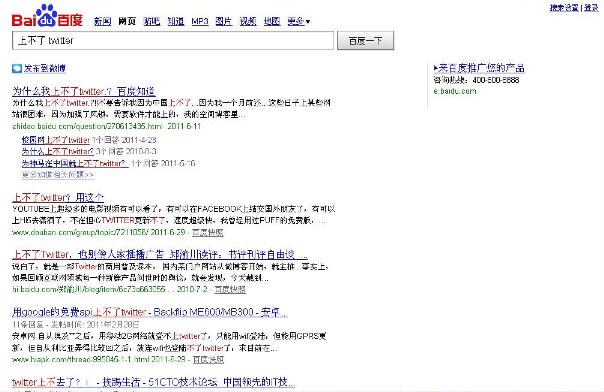
Task: Switch to the 新闻 tab
Action: click(102, 21)
